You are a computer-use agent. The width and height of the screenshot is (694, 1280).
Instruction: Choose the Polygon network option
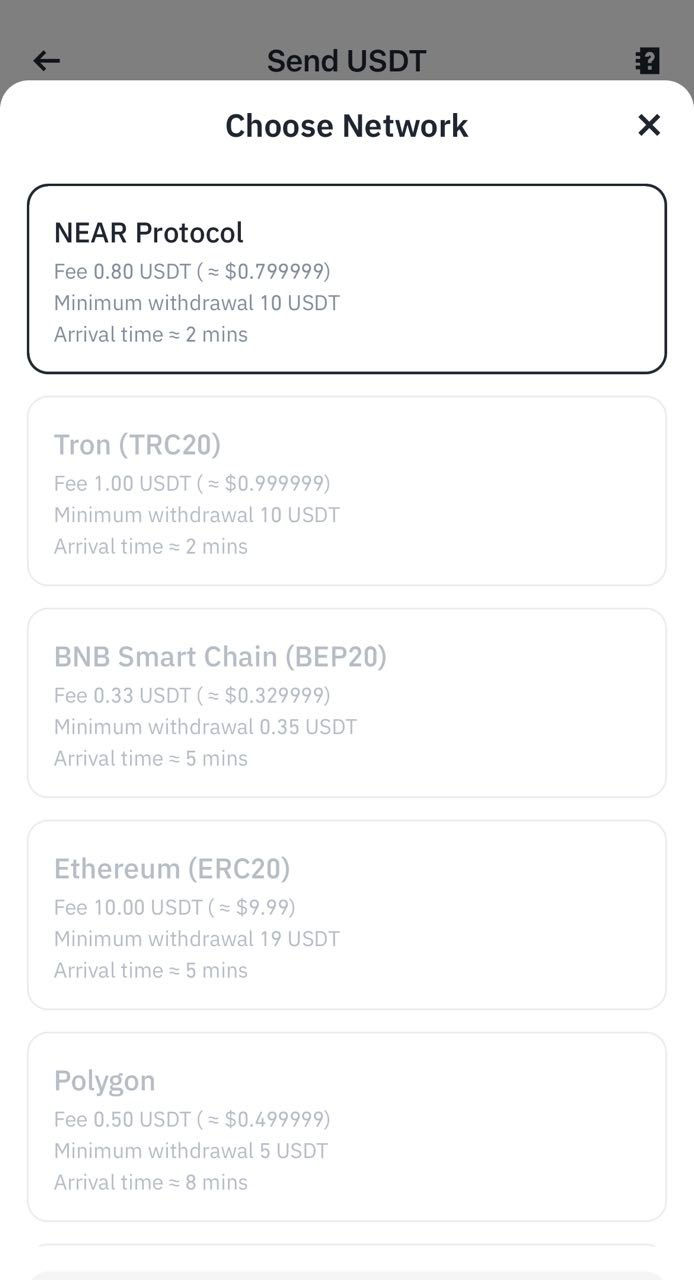[x=347, y=1126]
